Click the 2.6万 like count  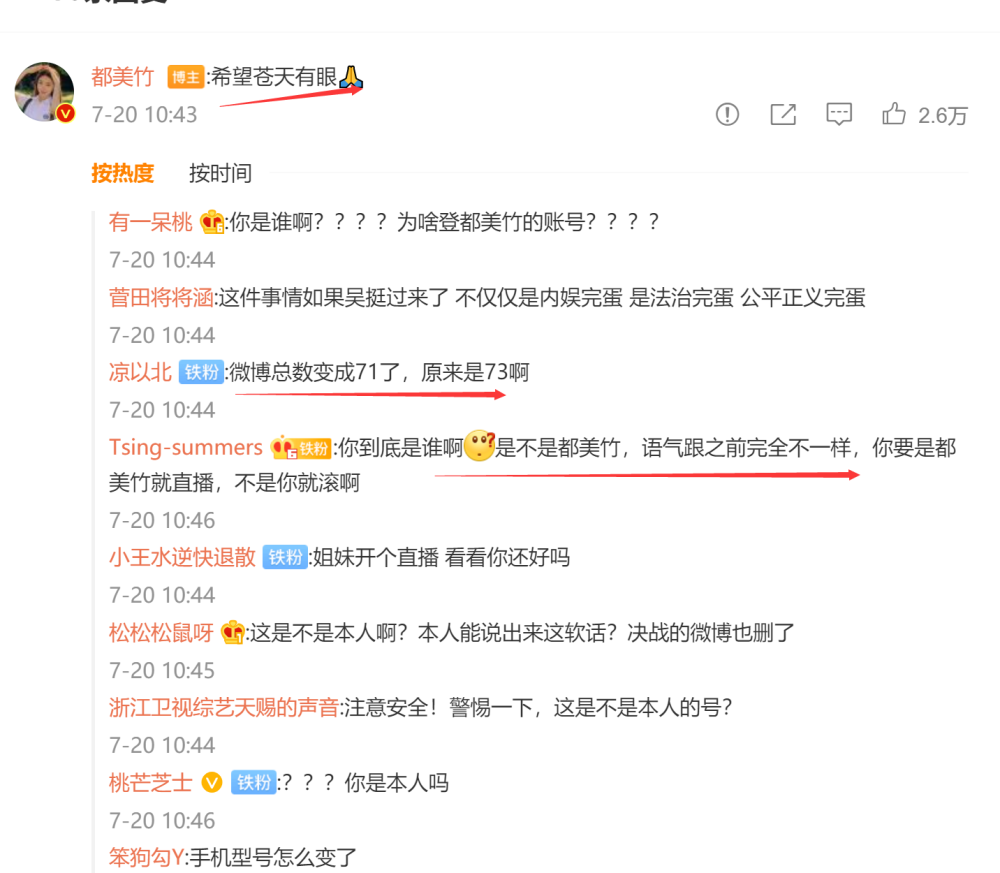click(x=943, y=115)
